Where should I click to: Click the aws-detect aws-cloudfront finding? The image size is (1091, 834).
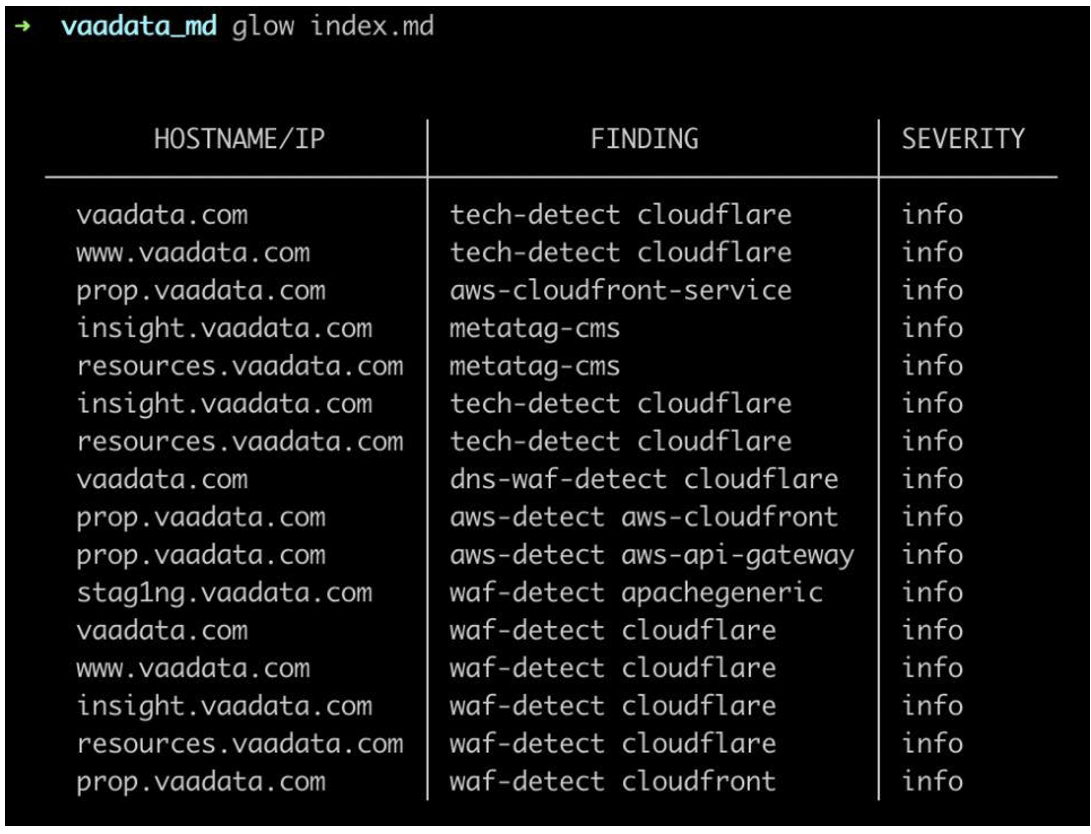click(x=643, y=517)
